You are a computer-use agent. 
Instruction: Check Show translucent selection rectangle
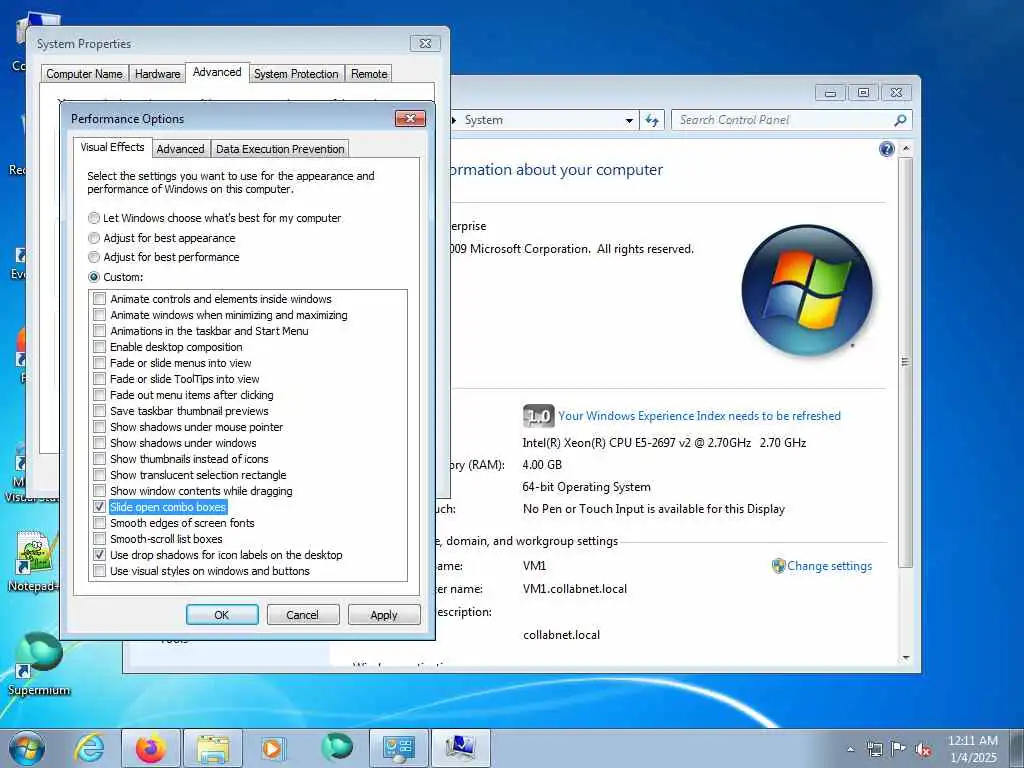(99, 475)
